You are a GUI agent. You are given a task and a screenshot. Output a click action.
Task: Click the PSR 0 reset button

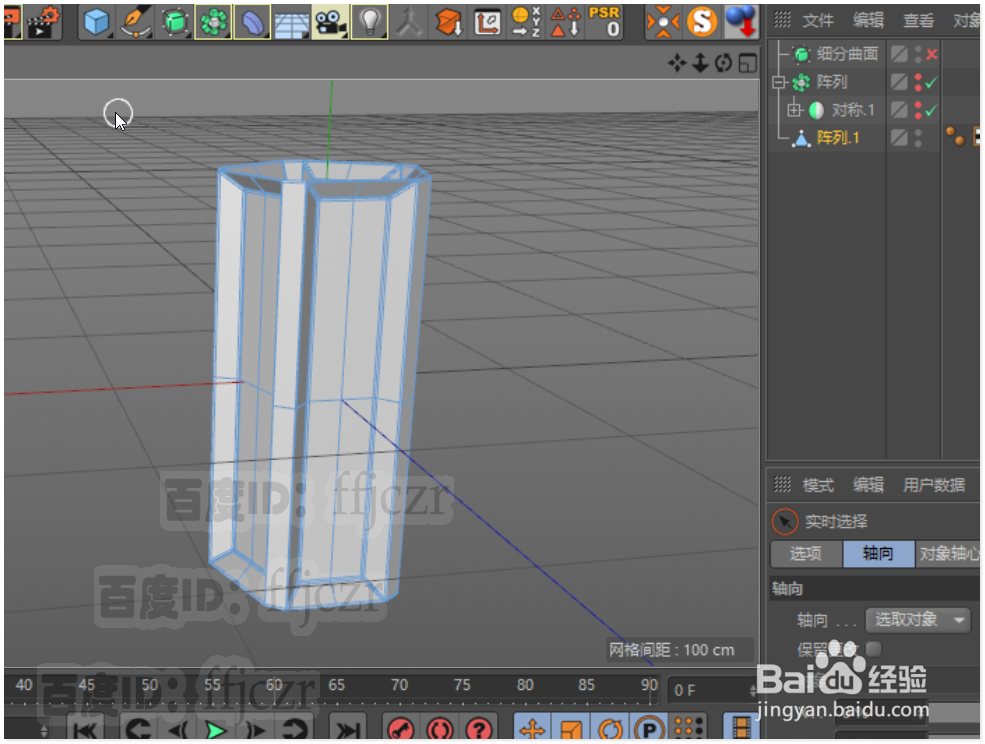604,22
